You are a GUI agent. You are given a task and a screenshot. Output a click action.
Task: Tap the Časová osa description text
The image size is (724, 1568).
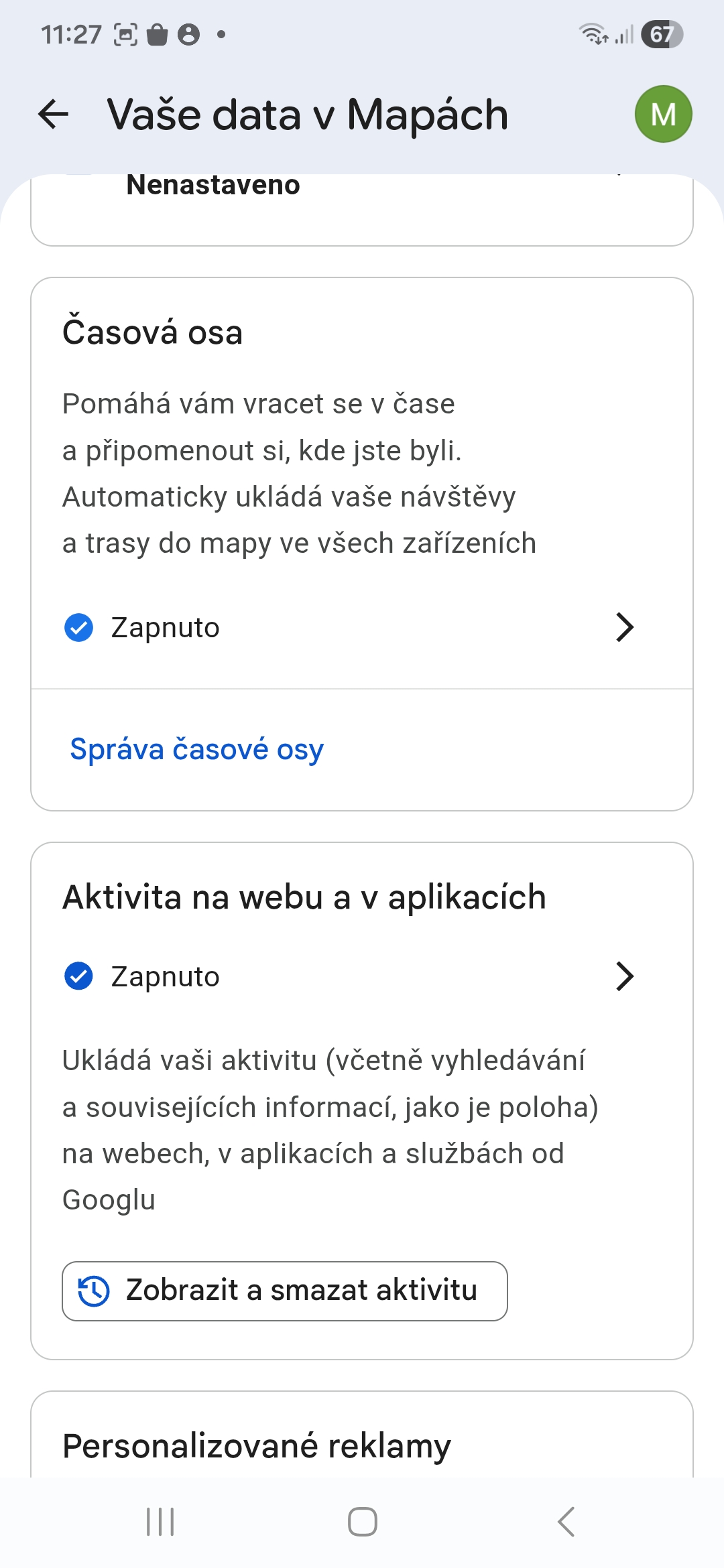[299, 473]
